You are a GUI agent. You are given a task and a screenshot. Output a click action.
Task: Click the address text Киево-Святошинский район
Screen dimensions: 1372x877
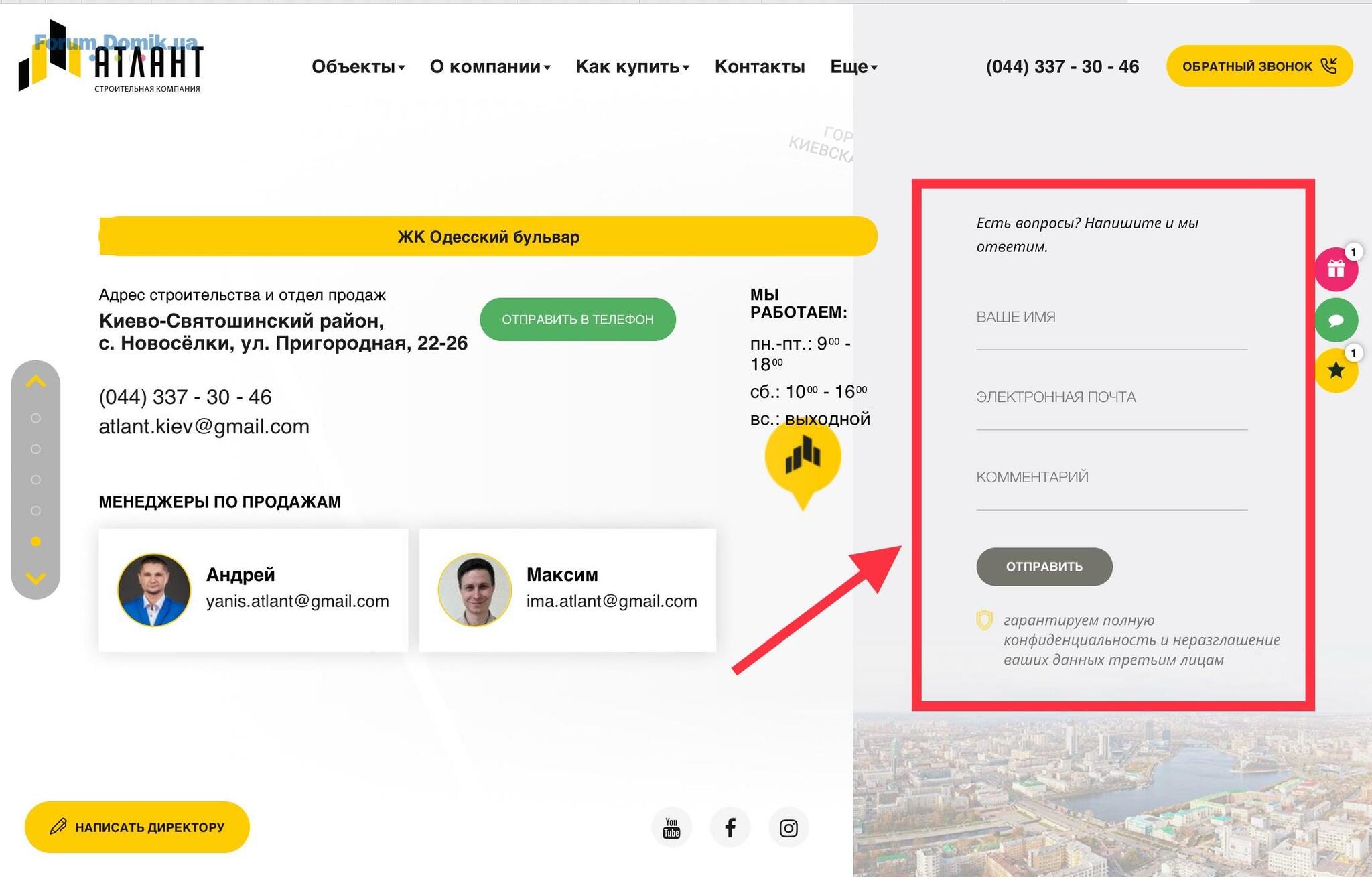(241, 320)
